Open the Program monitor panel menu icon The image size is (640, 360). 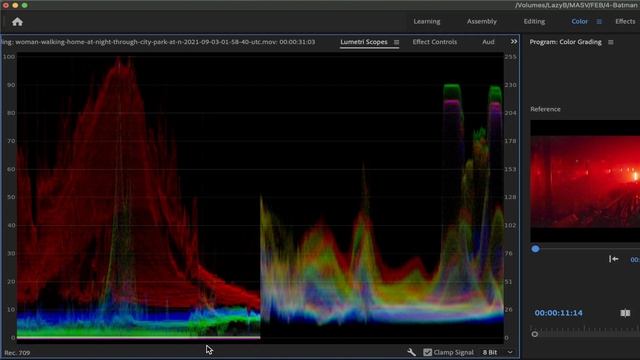[x=611, y=42]
